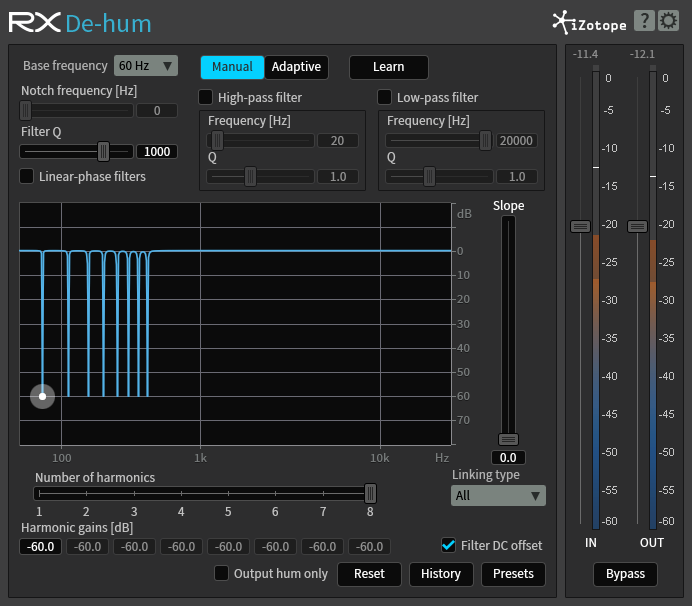Screen dimensions: 692x606
Task: Uncheck Filter DC offset
Action: 448,545
